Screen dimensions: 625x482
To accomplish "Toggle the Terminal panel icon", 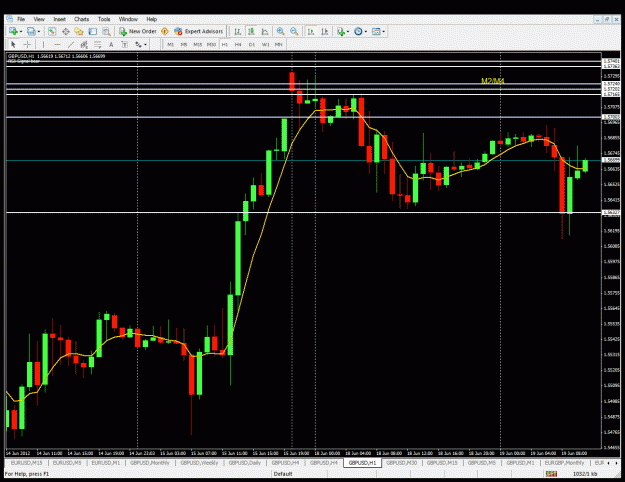I will pyautogui.click(x=92, y=31).
